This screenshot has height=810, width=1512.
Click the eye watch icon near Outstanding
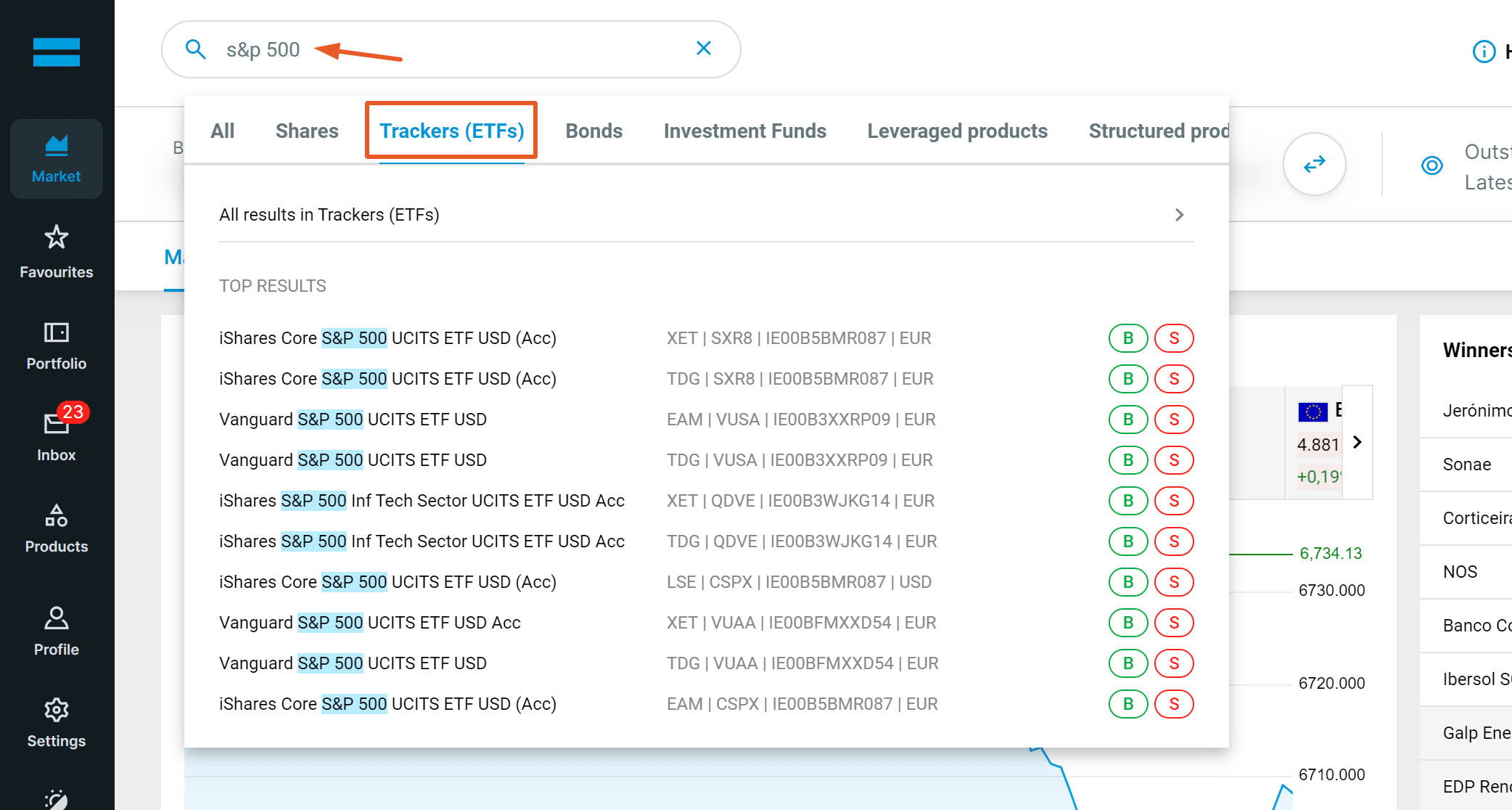1431,165
